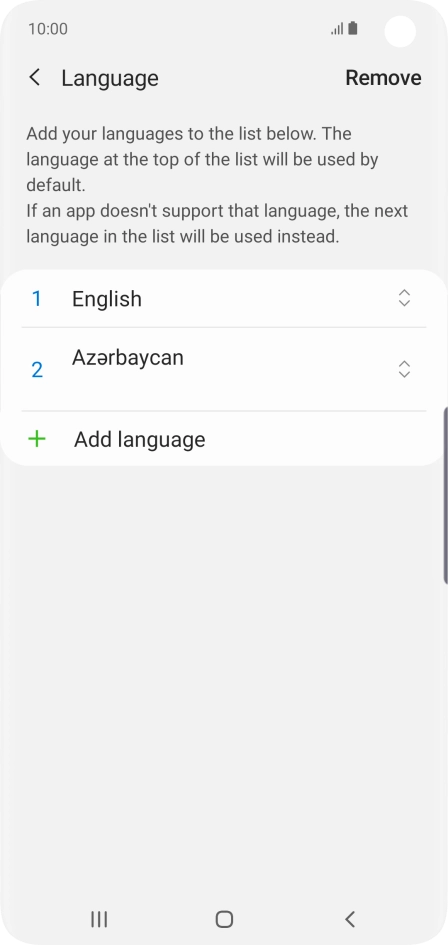The width and height of the screenshot is (448, 945).
Task: Tap the green plus icon
Action: (37, 439)
